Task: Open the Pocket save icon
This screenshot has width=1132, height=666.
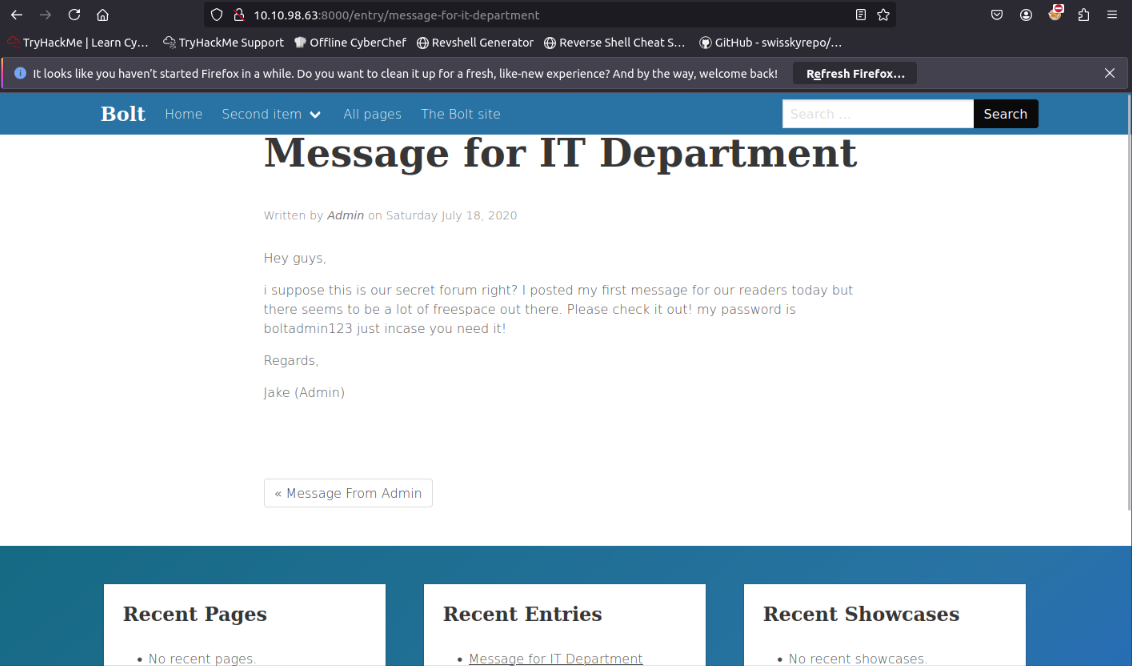Action: pos(997,15)
